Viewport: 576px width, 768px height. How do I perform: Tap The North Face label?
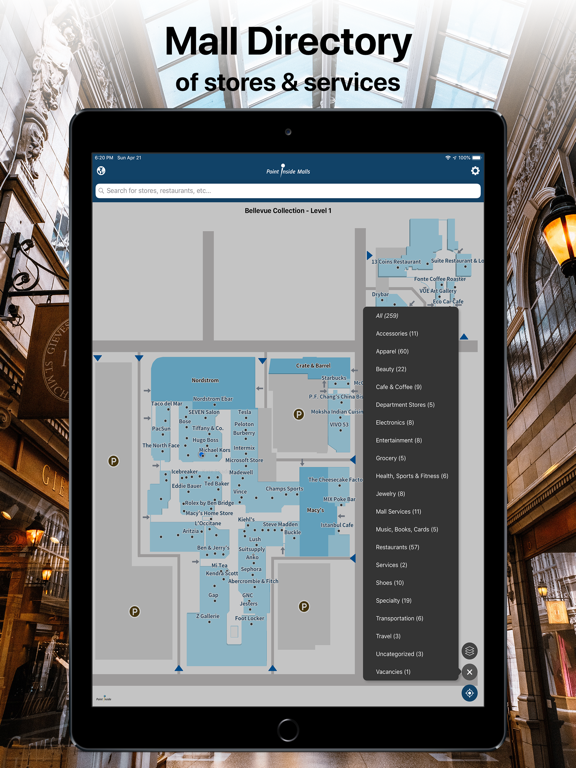pos(161,445)
